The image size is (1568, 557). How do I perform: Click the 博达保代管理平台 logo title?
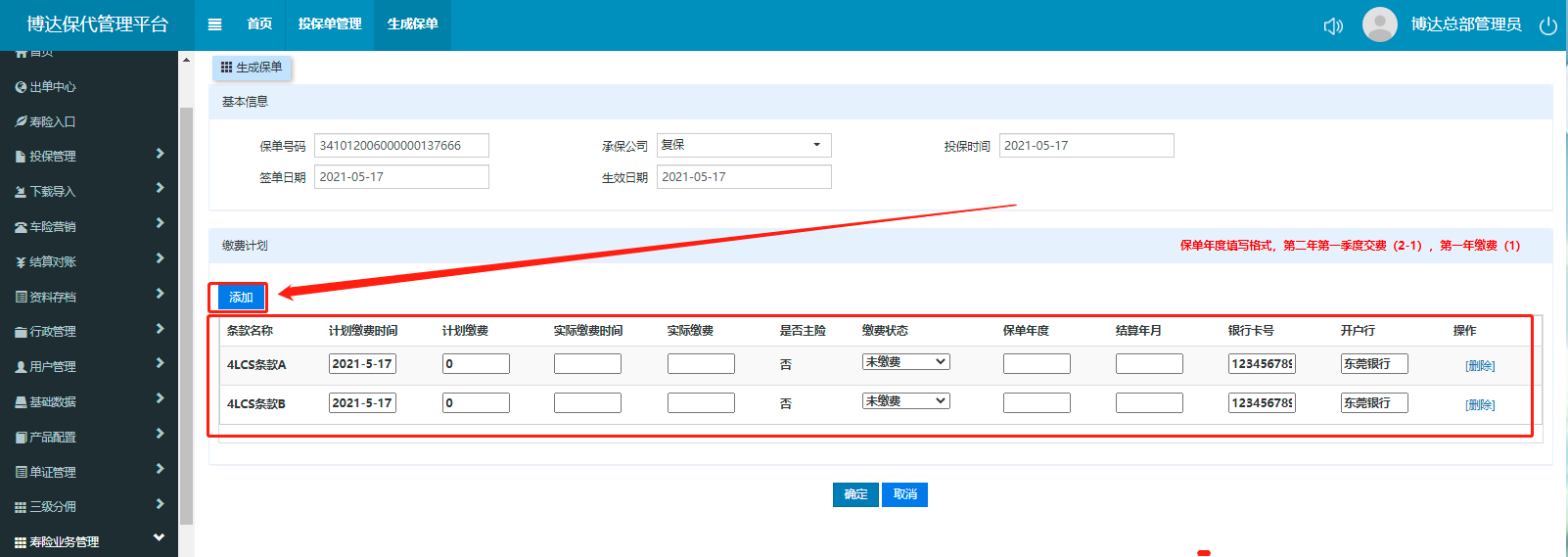coord(98,24)
